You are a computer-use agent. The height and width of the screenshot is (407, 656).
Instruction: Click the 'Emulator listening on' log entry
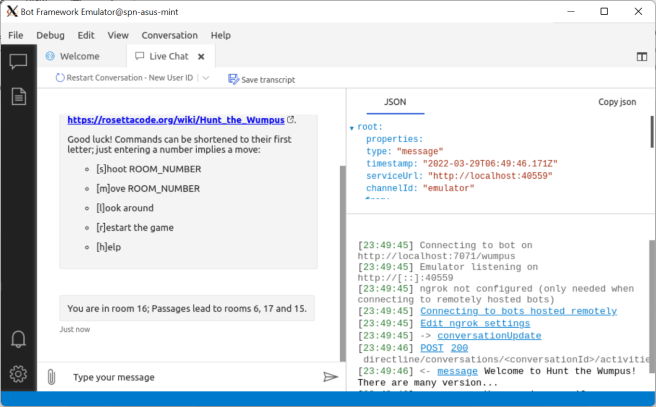pyautogui.click(x=448, y=272)
